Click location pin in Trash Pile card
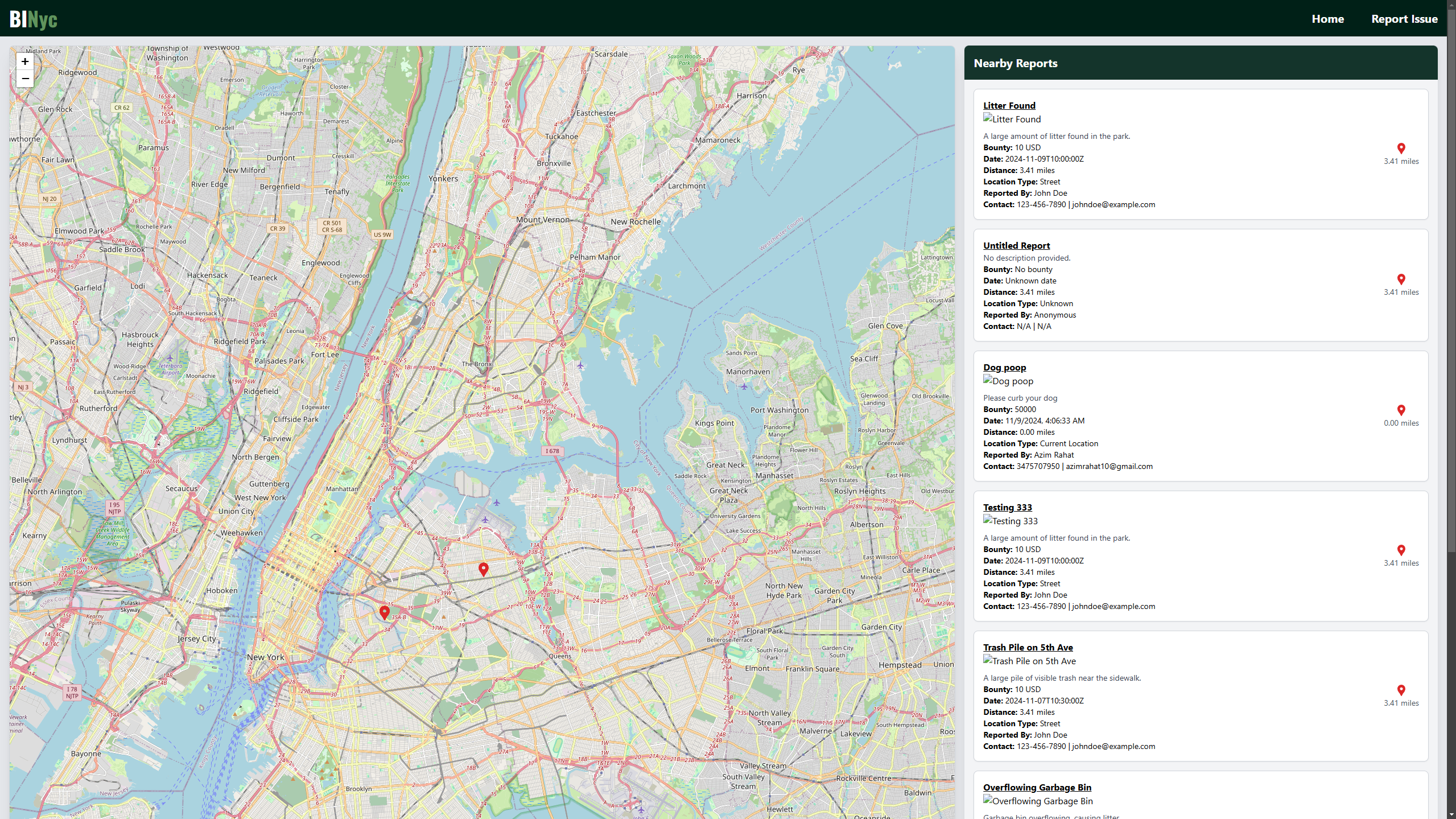 [1401, 690]
